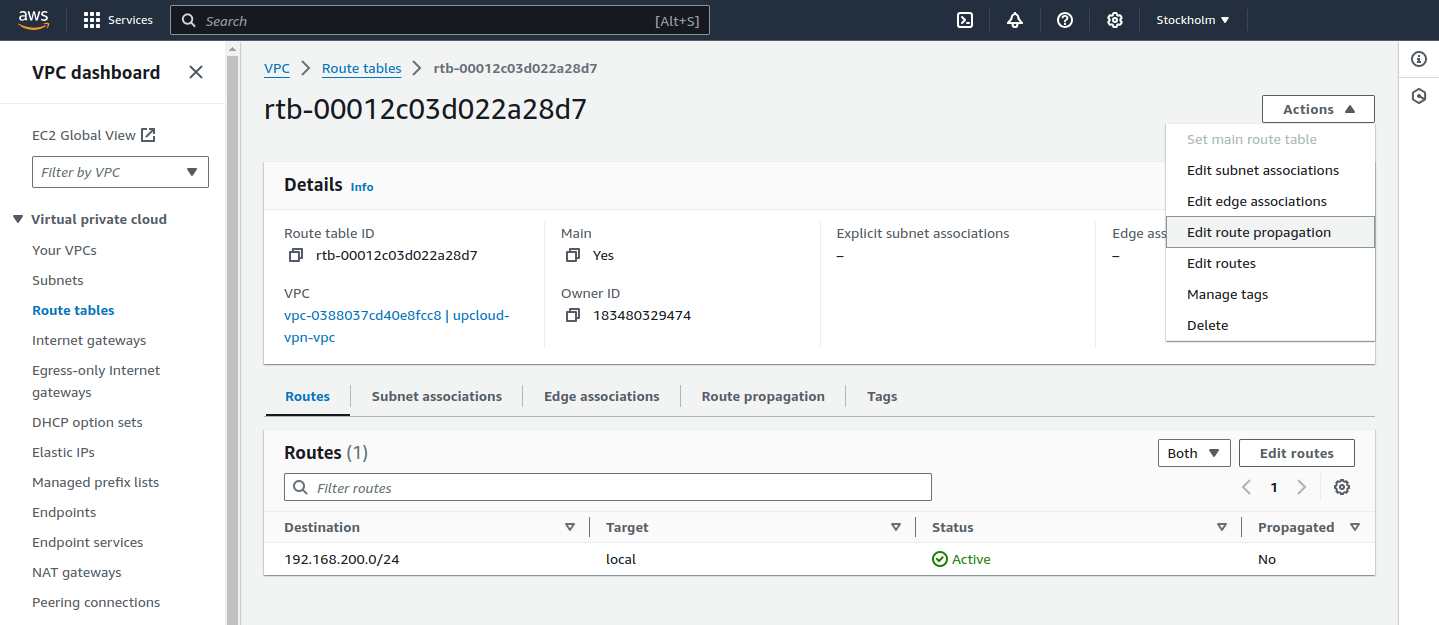Go to previous routes page
Viewport: 1439px width, 625px height.
click(x=1246, y=487)
